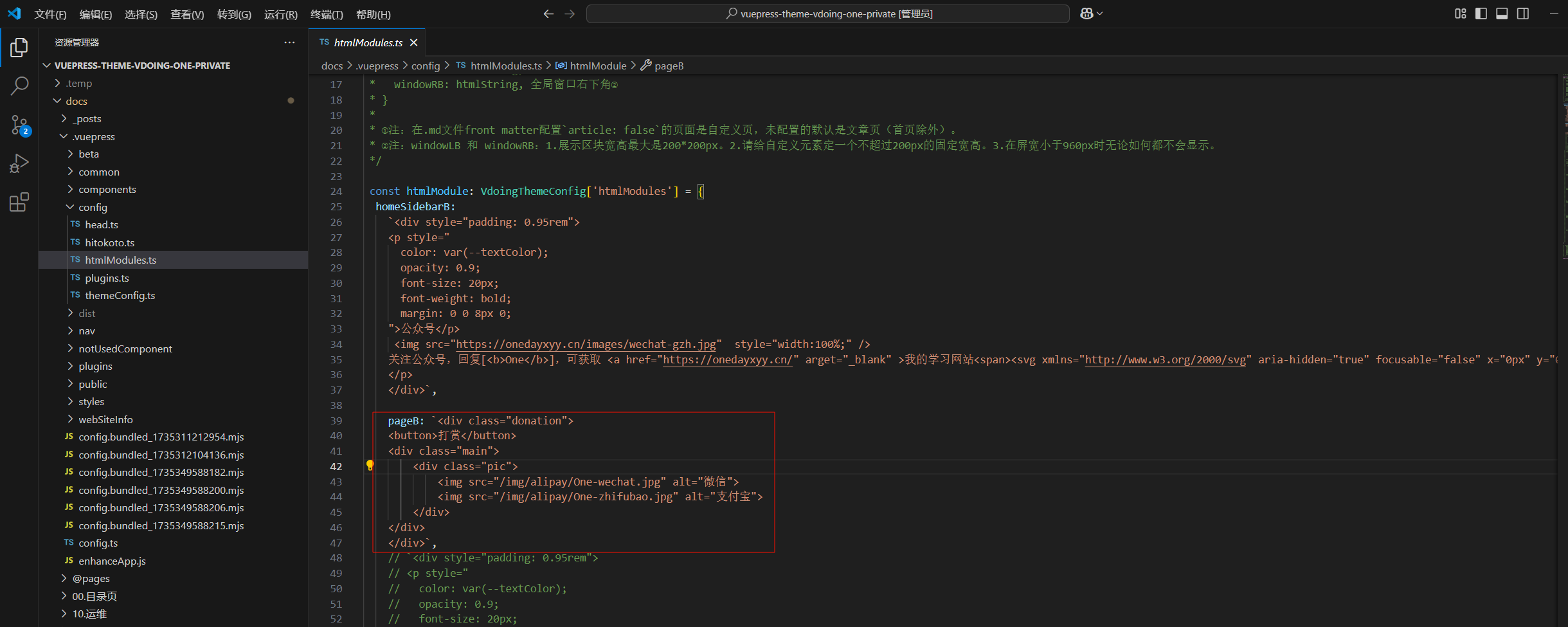Open Source Control view with 2 changes
The image size is (1568, 627).
coord(19,125)
